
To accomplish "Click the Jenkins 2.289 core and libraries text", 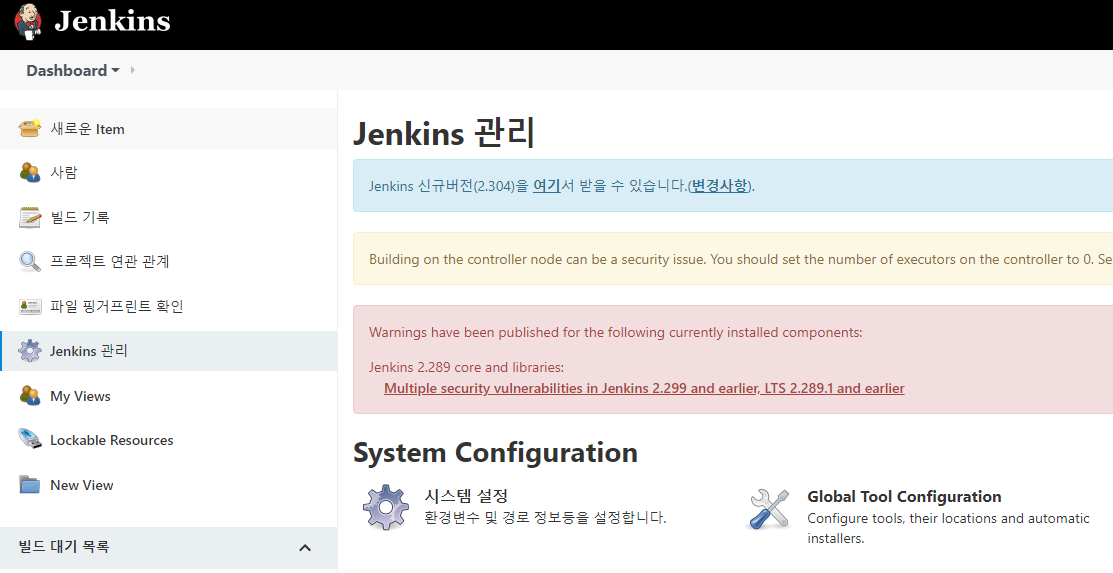I will [466, 368].
